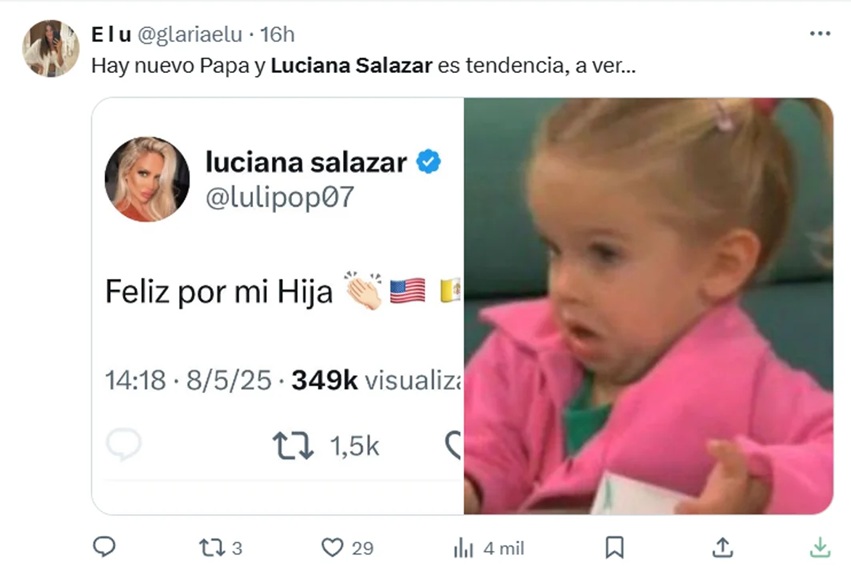Open the Elu display name link
This screenshot has height=576, width=851.
coord(111,35)
